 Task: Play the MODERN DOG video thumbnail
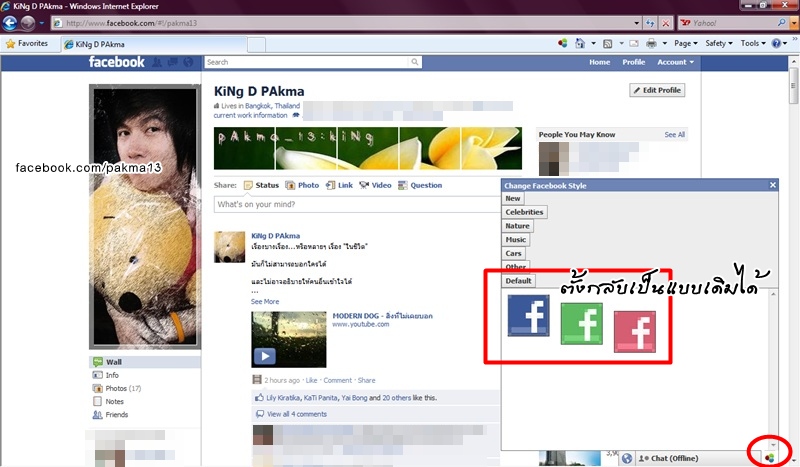(x=289, y=339)
